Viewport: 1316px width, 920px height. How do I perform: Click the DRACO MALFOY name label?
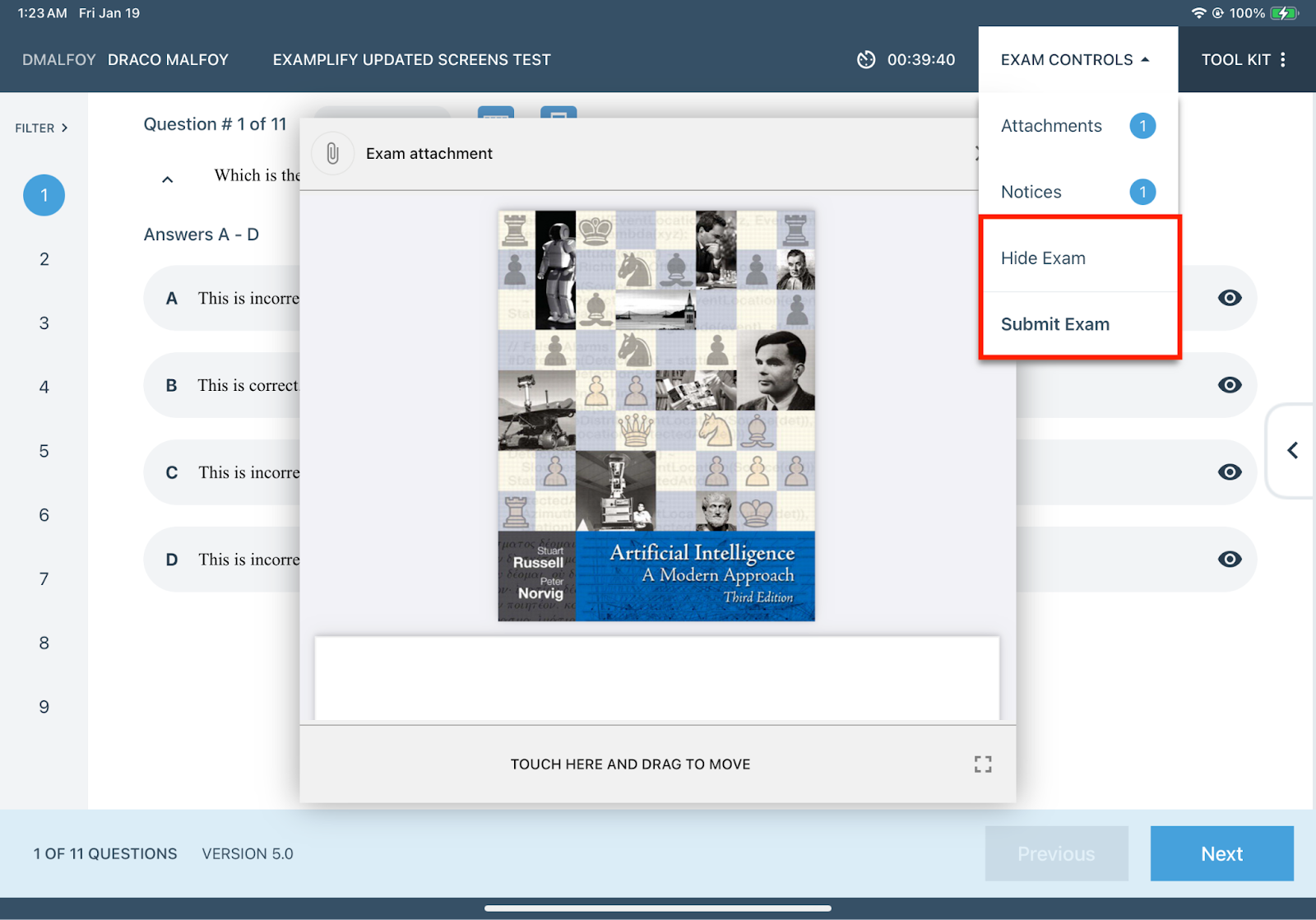click(168, 59)
